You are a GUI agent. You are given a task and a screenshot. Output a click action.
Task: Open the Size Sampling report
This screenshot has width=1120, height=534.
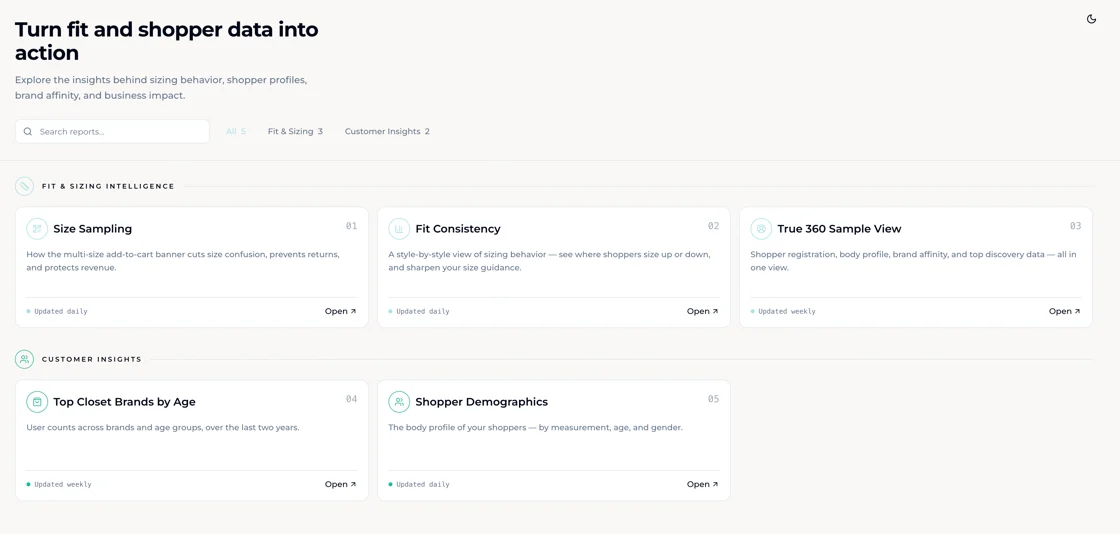[x=341, y=311]
